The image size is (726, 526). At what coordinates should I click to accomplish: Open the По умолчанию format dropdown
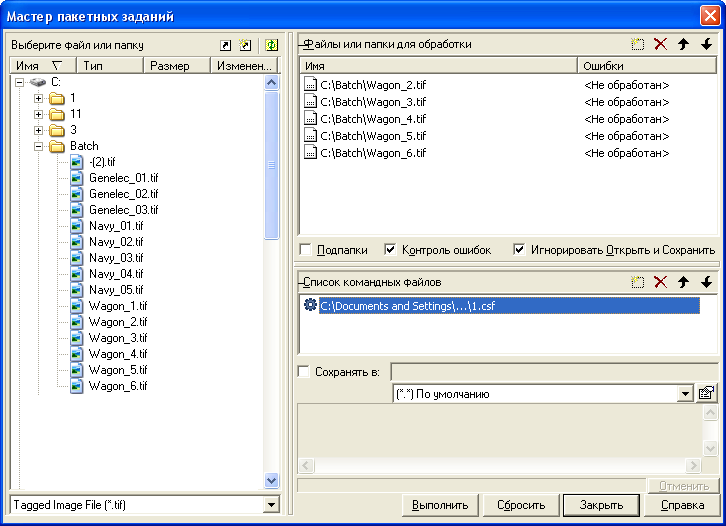point(685,394)
